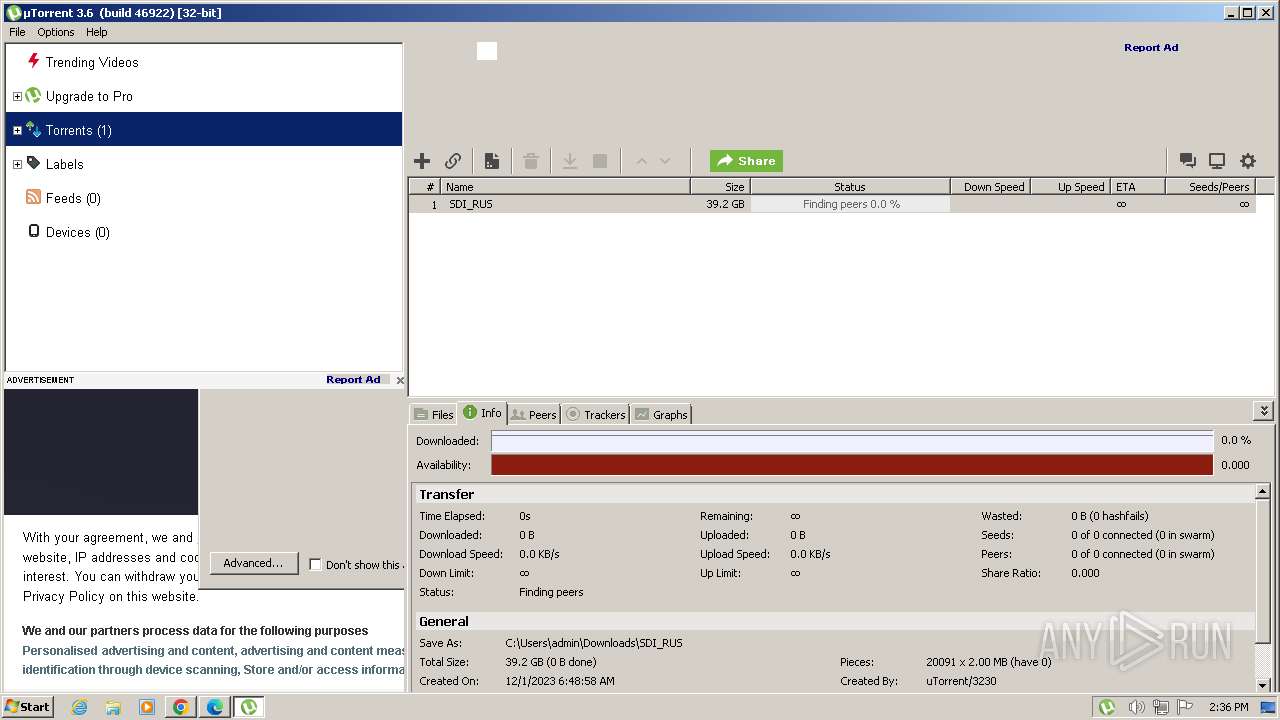Select Upgrade to Pro in sidebar
Viewport: 1280px width, 720px height.
click(89, 96)
